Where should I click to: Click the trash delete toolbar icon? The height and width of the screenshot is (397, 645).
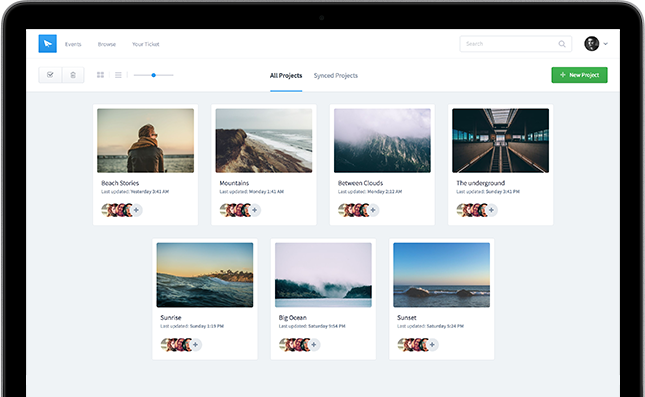tap(73, 75)
